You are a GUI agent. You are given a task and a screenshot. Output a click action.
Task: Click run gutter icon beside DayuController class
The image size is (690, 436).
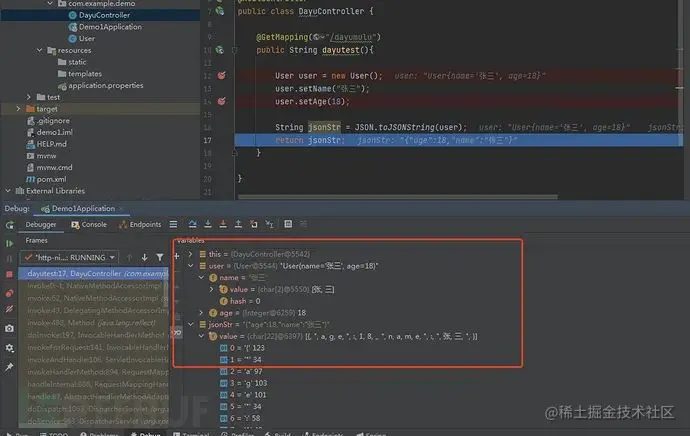tap(220, 11)
